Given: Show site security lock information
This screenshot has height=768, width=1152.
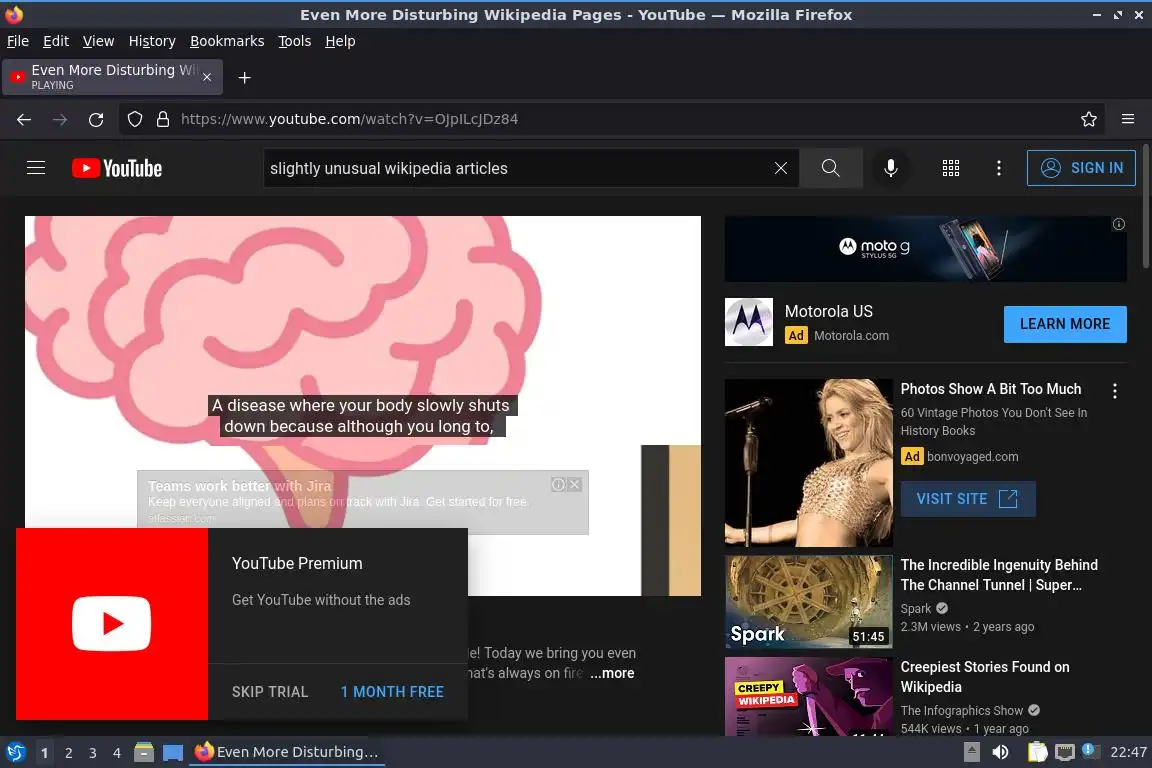Looking at the screenshot, I should coord(163,119).
